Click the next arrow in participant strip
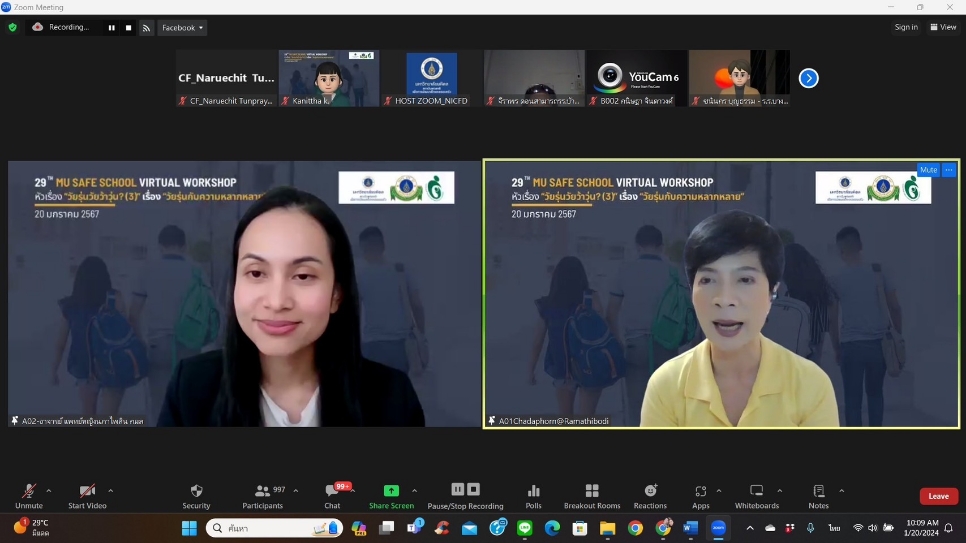Screen dimensions: 966x543 [x=809, y=78]
